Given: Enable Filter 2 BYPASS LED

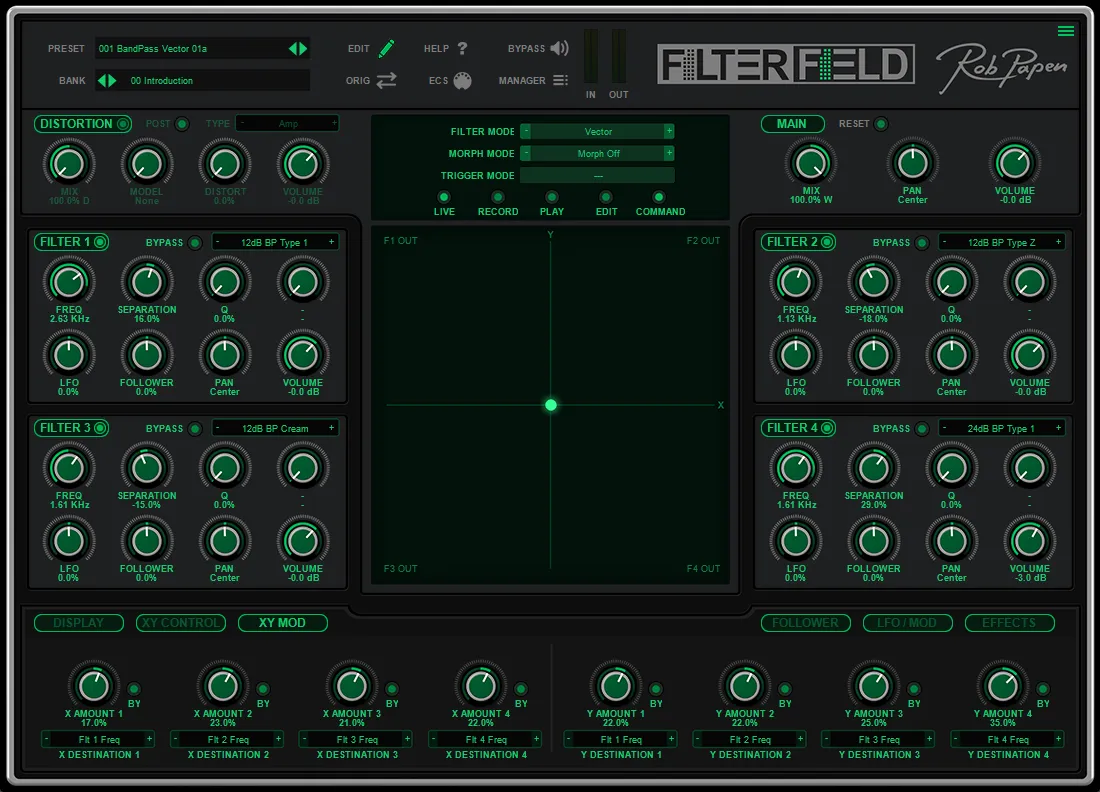Looking at the screenshot, I should coord(922,243).
